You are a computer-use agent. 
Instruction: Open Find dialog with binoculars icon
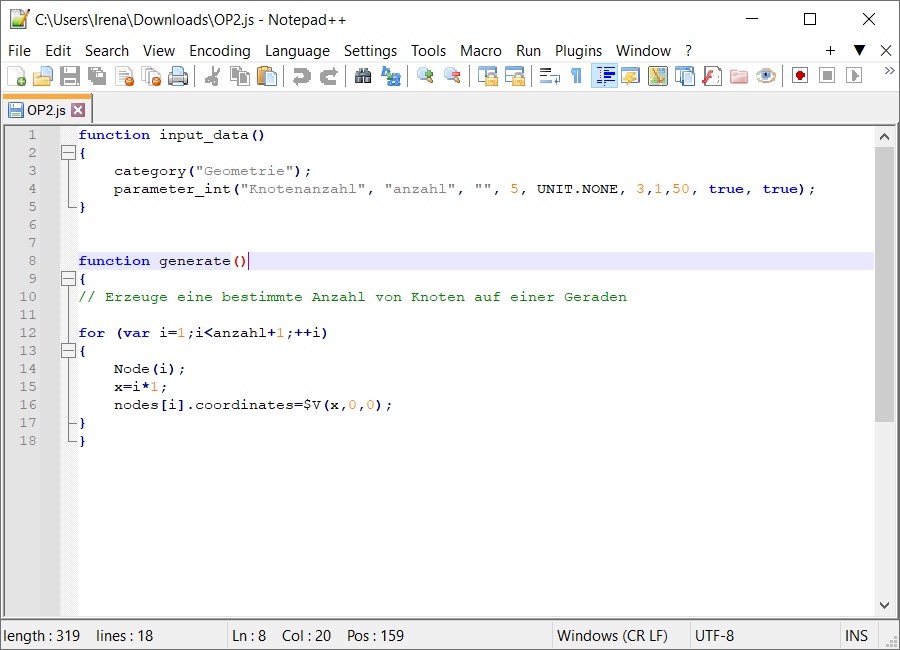(x=363, y=76)
